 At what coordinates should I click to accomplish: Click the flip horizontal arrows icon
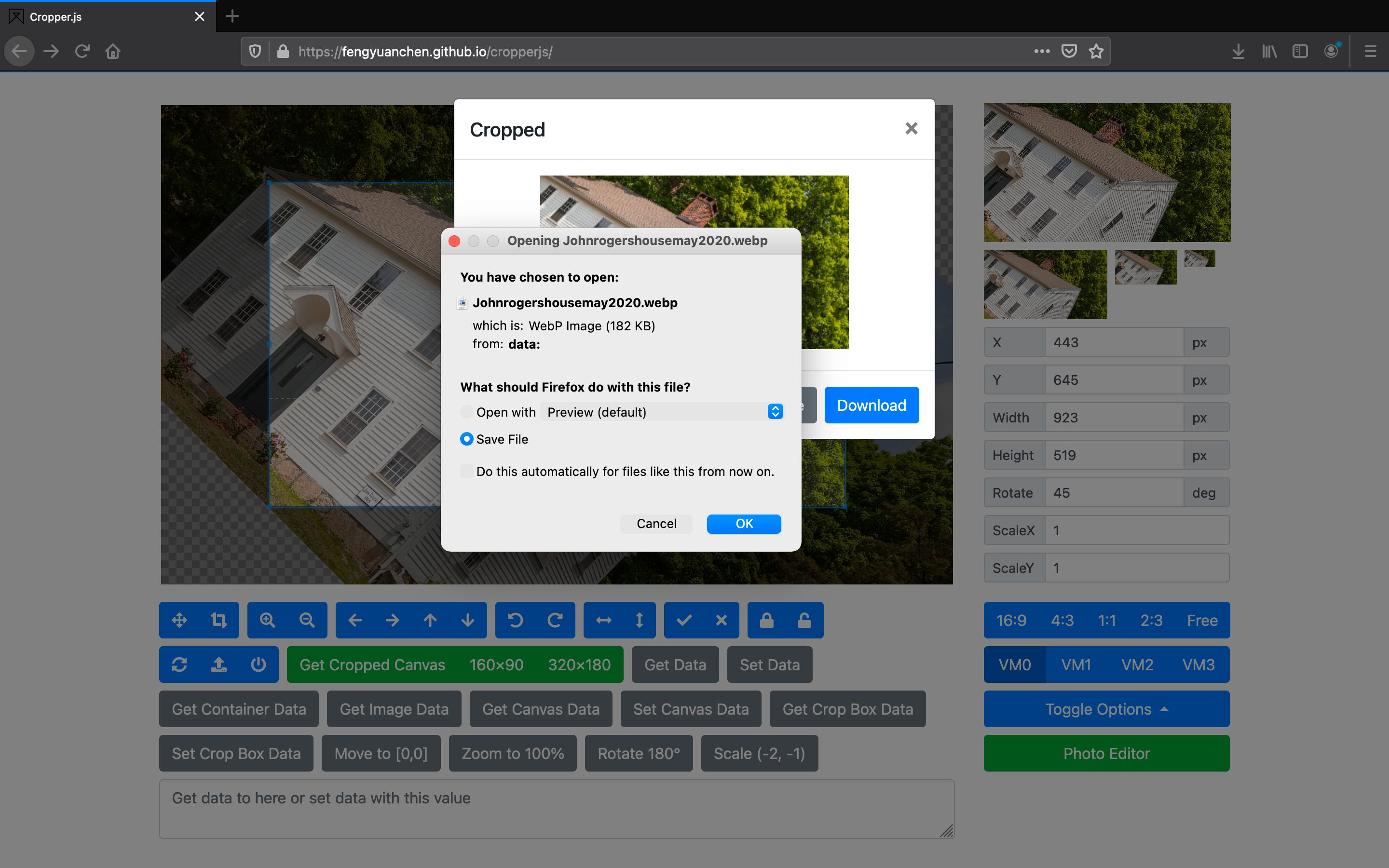tap(603, 620)
